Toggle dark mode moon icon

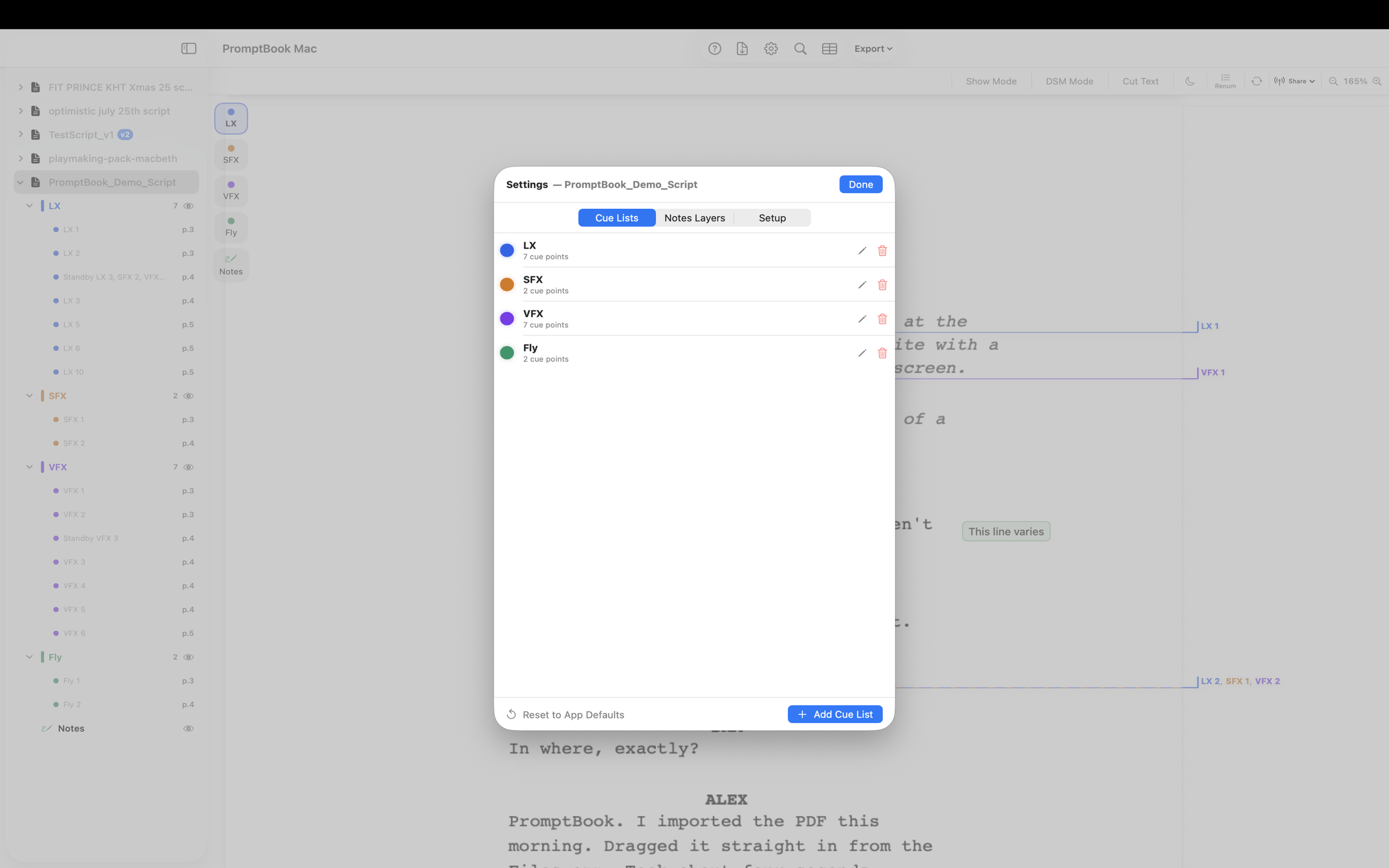pyautogui.click(x=1190, y=81)
